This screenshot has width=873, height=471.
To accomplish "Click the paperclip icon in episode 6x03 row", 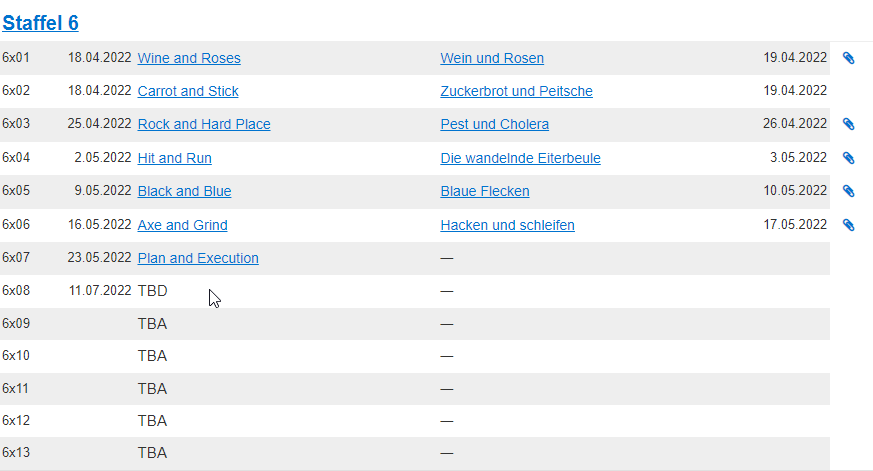I will tap(849, 124).
